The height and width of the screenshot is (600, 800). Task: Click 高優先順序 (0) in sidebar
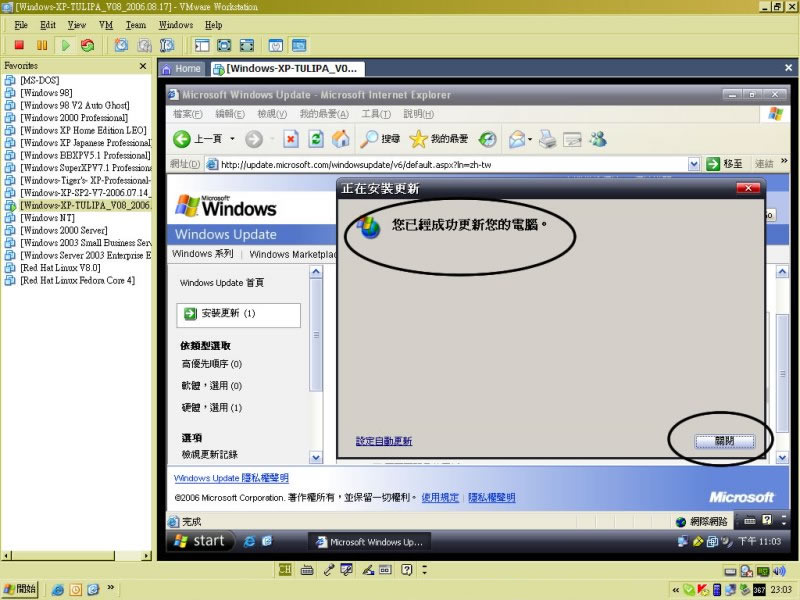(x=212, y=364)
